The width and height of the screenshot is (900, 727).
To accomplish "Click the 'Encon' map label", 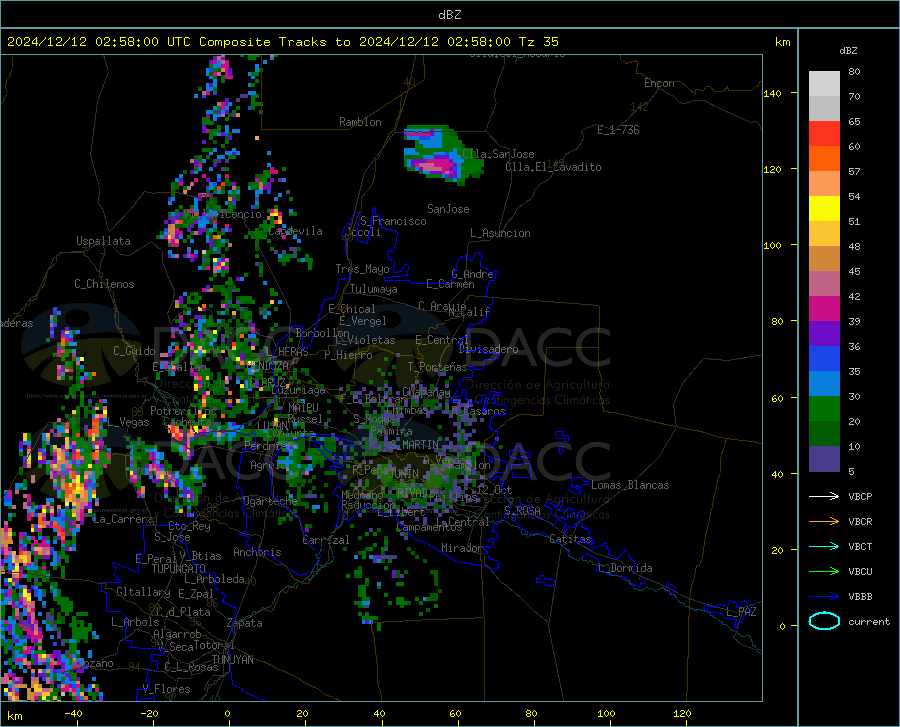I will (x=659, y=83).
